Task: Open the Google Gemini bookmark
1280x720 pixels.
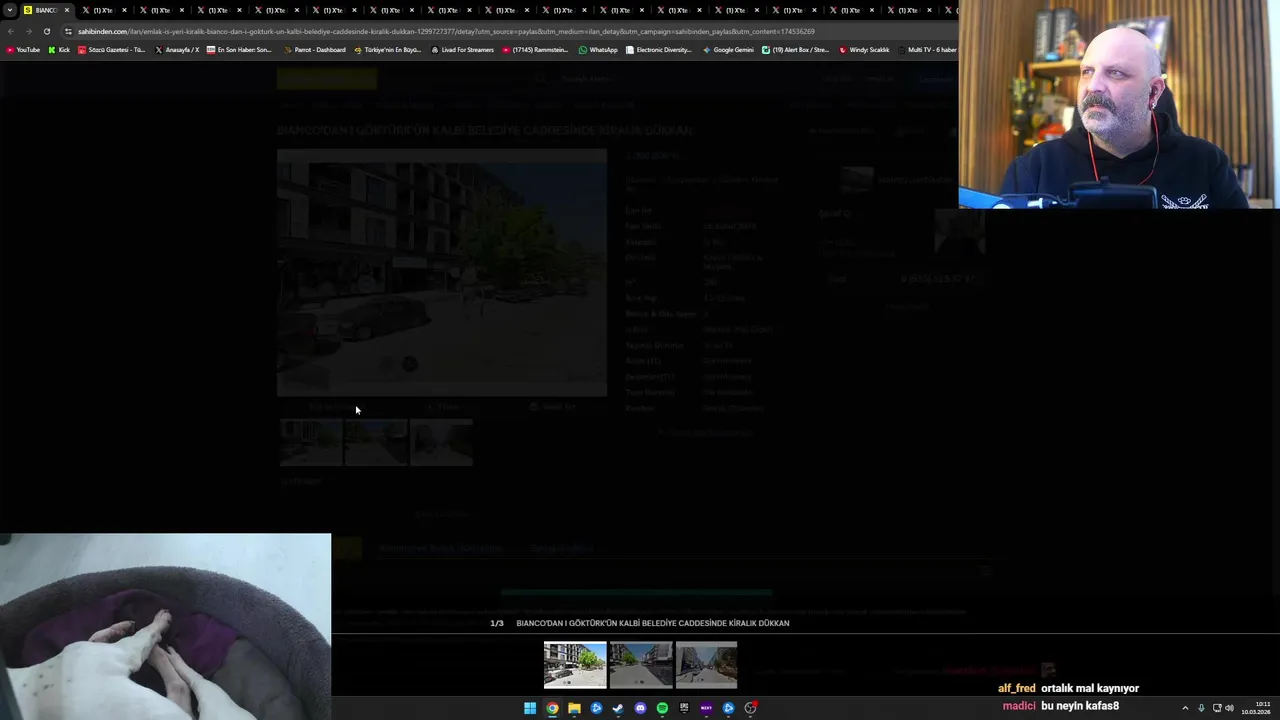Action: point(728,50)
